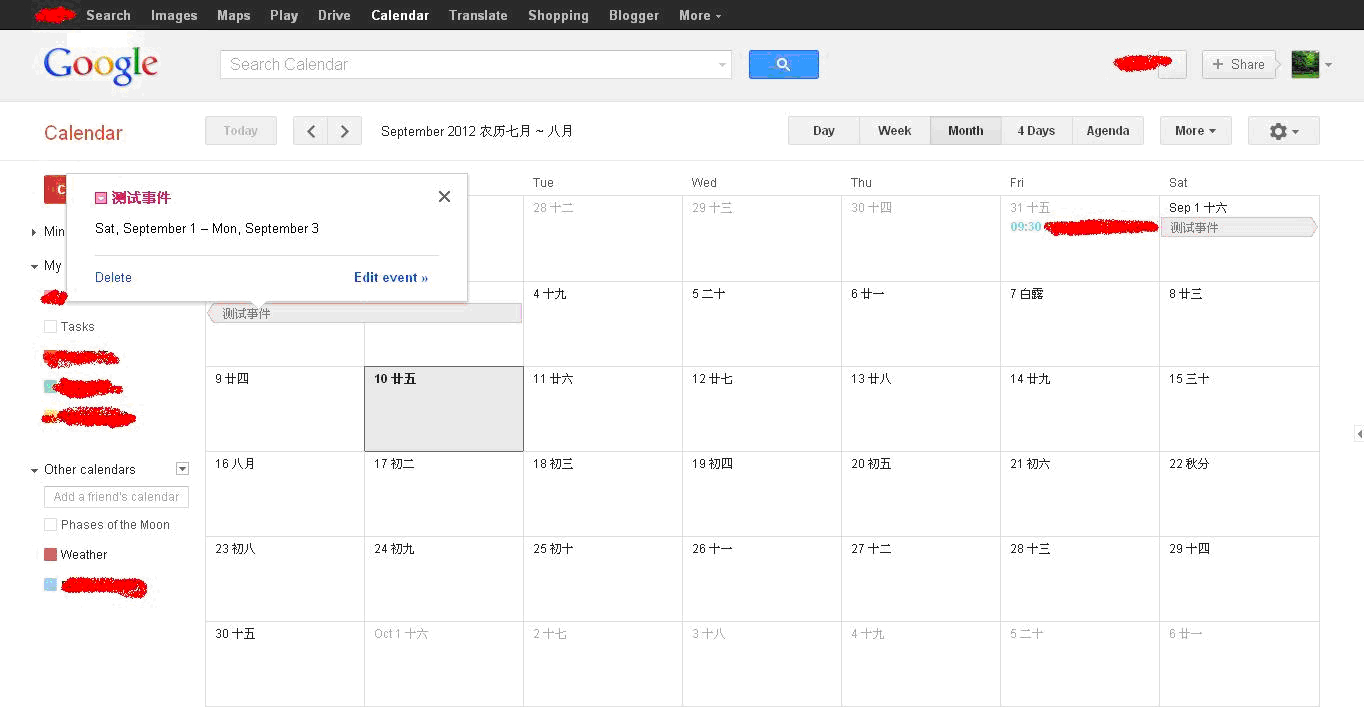Open Edit event link
The height and width of the screenshot is (707, 1364).
tap(391, 277)
